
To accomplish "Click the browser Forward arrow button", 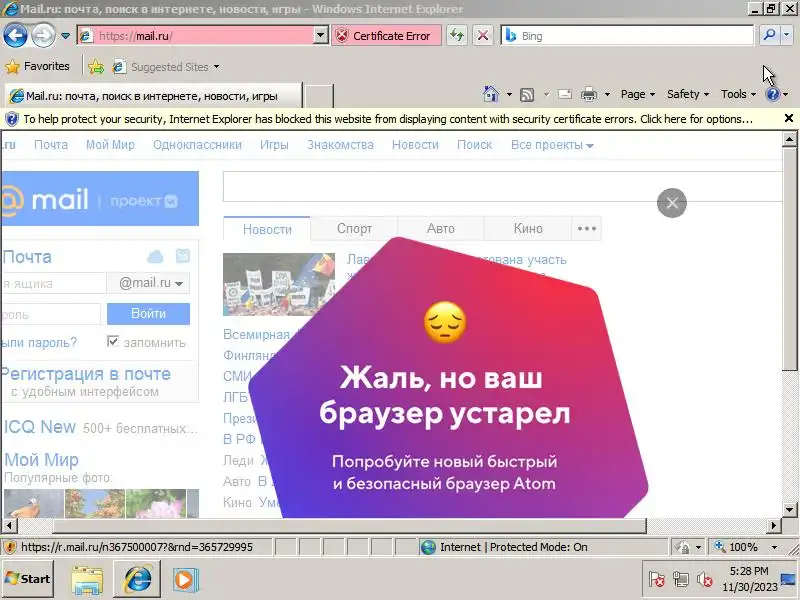I will [x=43, y=36].
